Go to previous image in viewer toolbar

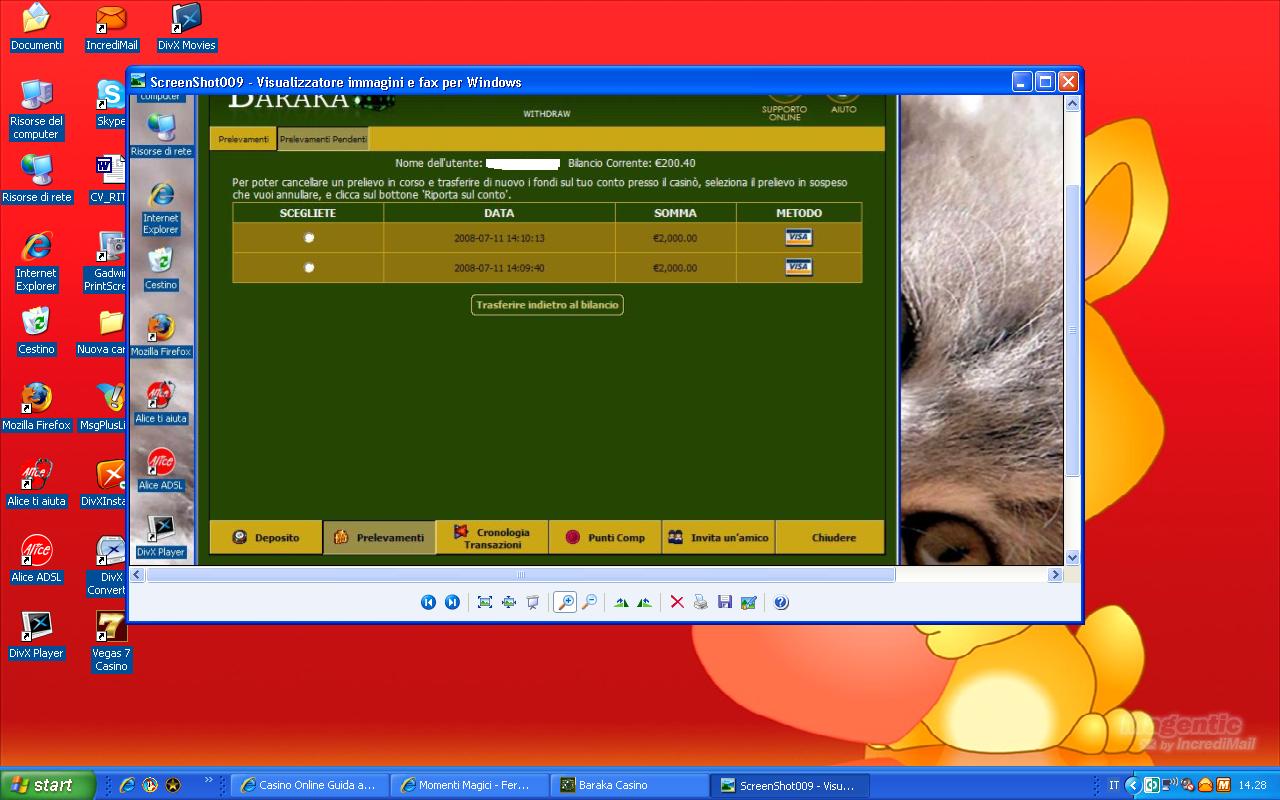tap(428, 602)
